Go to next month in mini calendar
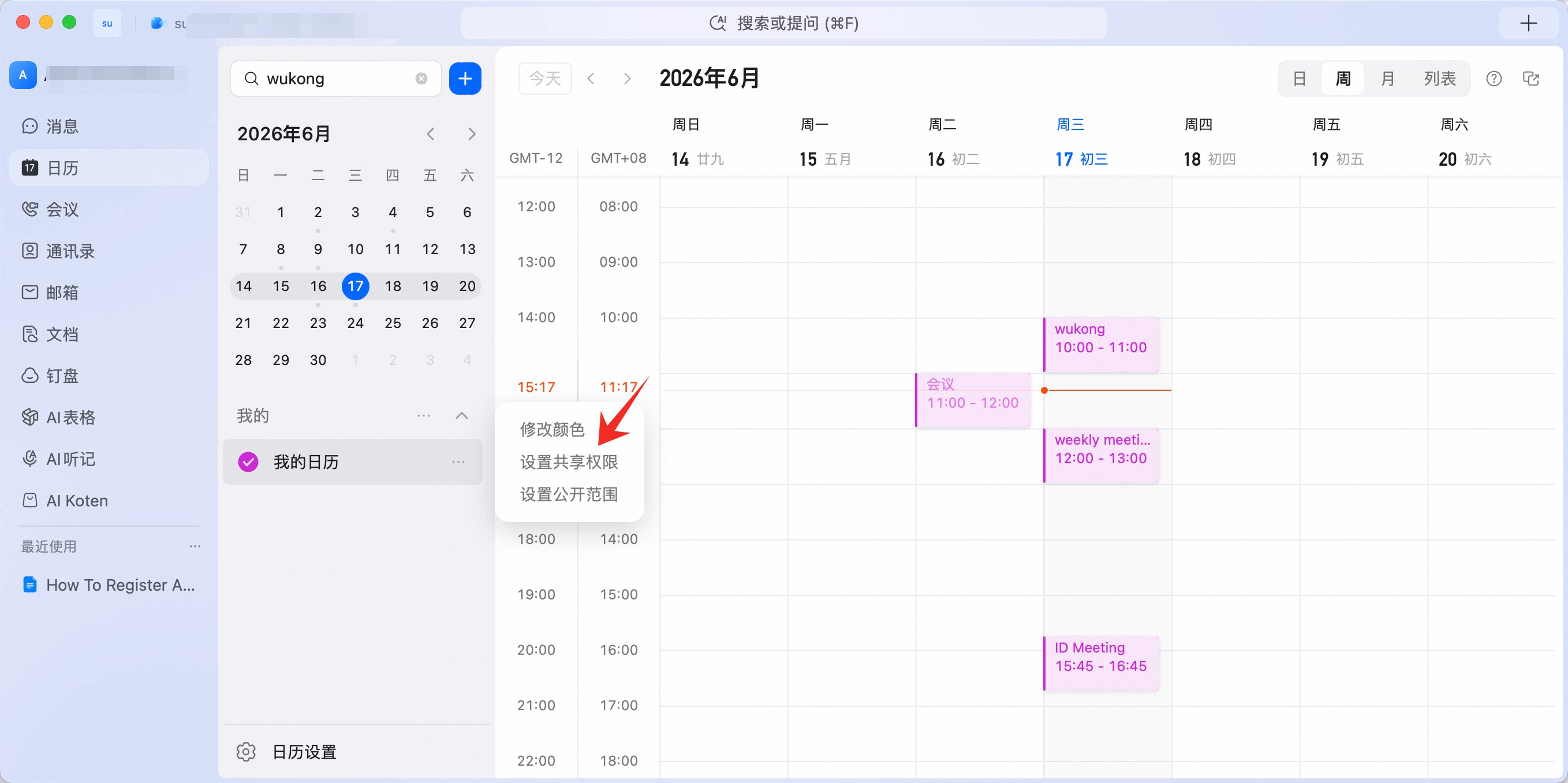The width and height of the screenshot is (1568, 783). [x=472, y=134]
